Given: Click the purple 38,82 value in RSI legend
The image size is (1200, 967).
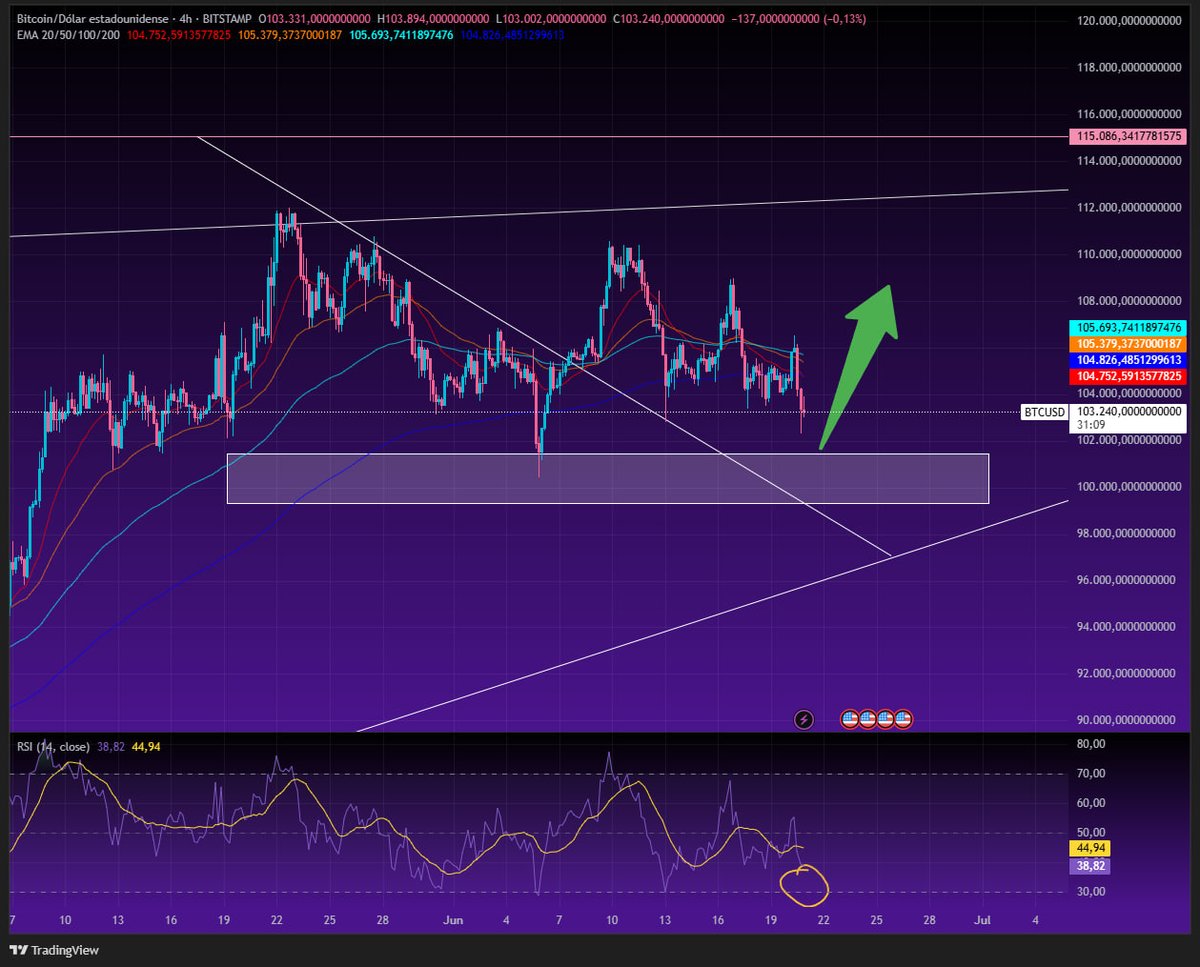Looking at the screenshot, I should point(110,746).
